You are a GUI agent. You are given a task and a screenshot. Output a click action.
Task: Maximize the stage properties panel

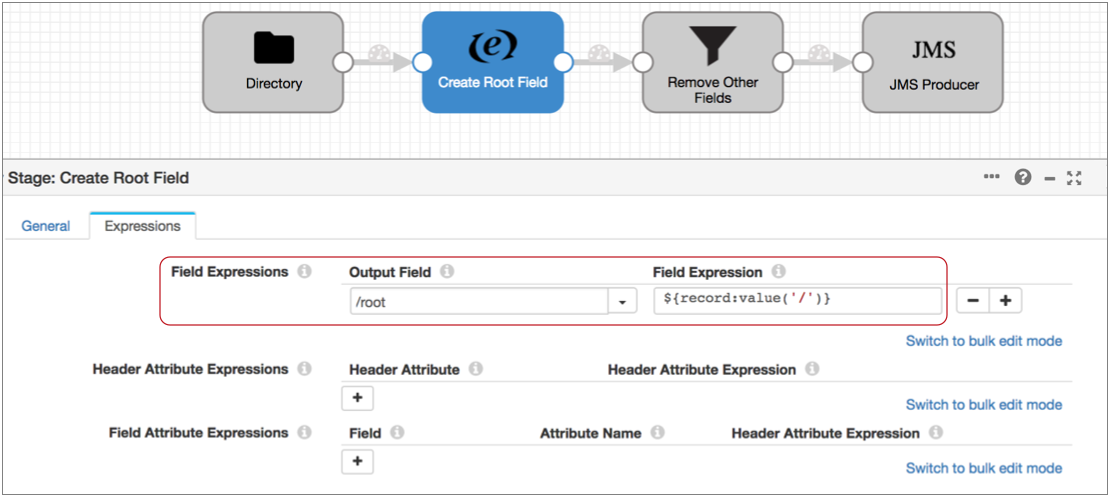point(1075,178)
